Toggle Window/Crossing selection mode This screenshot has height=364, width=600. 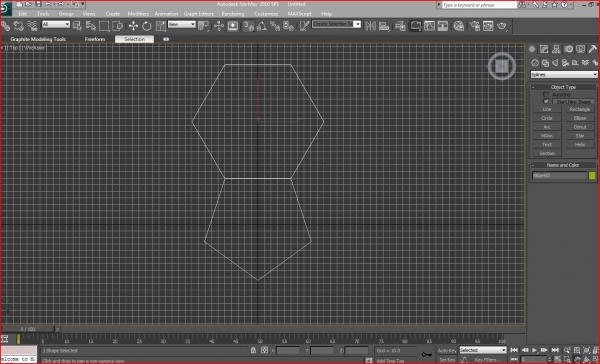(117, 26)
